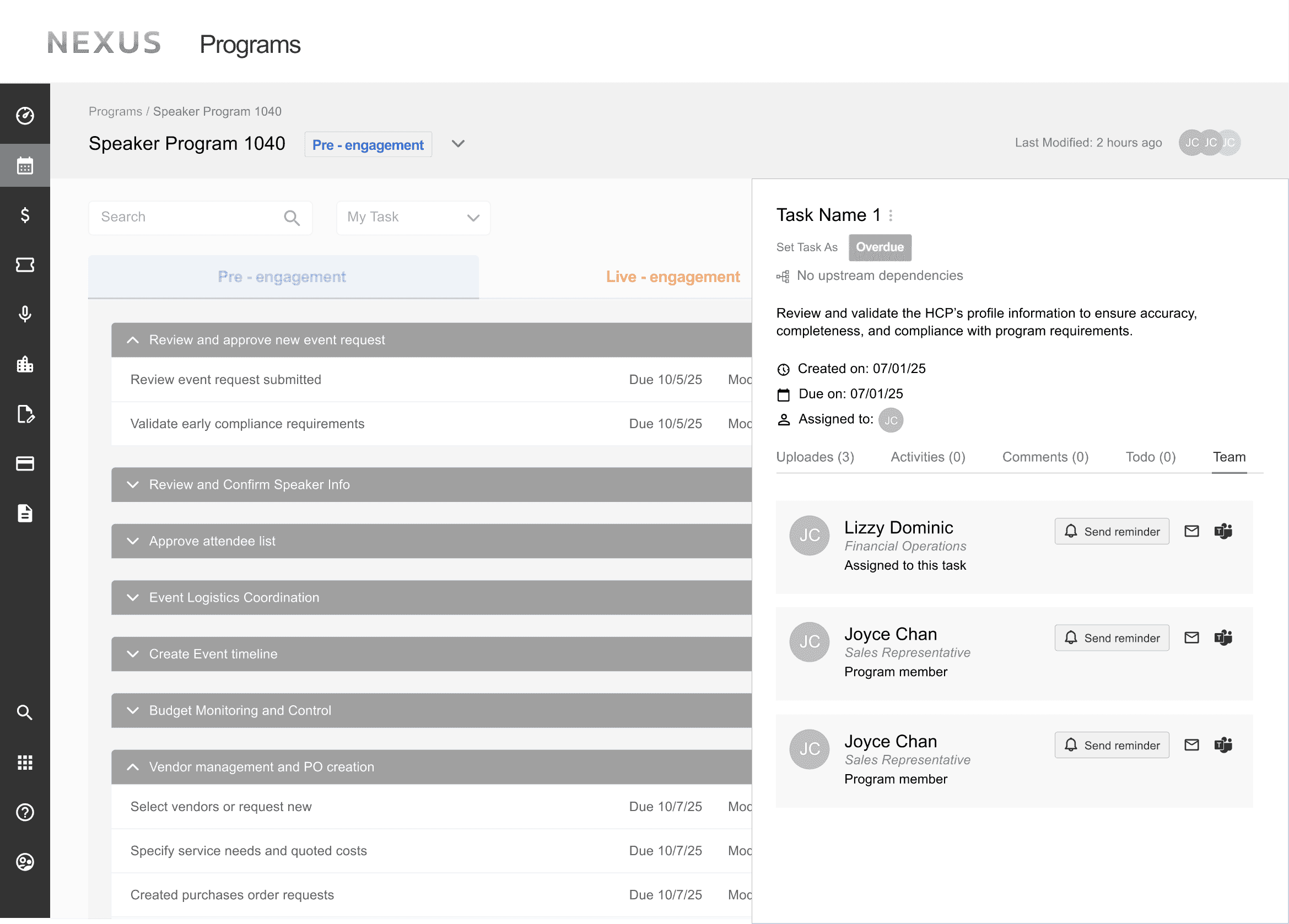The image size is (1289, 924).
Task: Expand the program stage chevron dropdown
Action: [458, 144]
